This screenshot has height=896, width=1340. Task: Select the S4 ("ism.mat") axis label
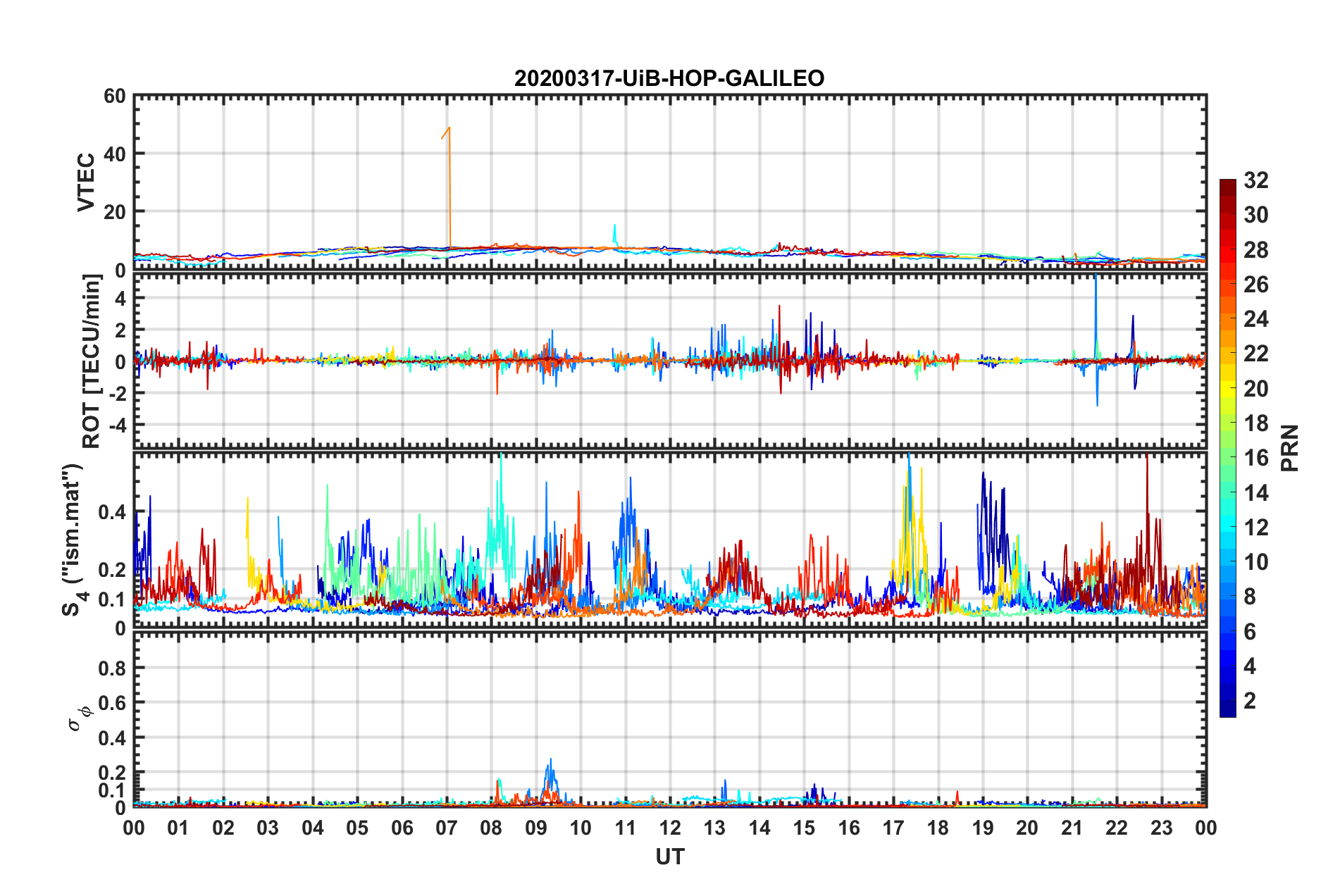pyautogui.click(x=74, y=540)
